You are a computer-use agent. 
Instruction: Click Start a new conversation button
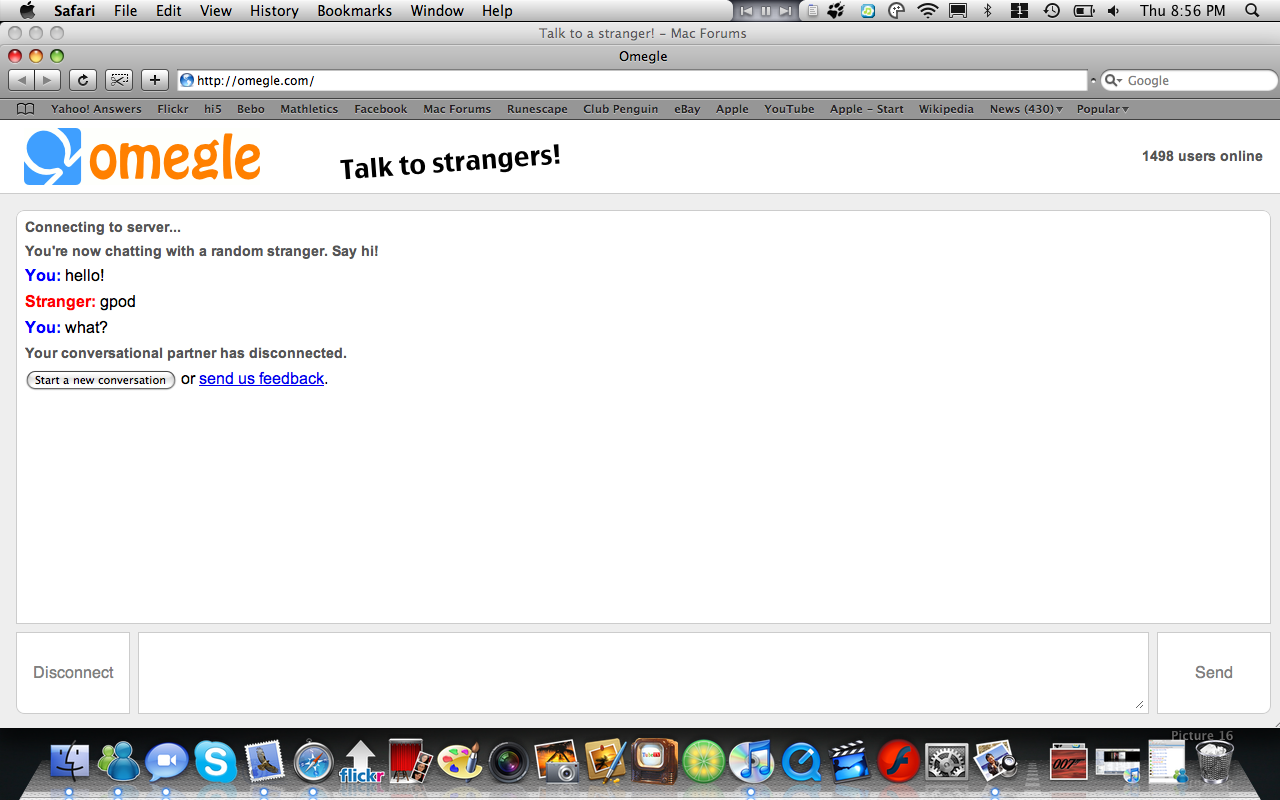tap(101, 380)
